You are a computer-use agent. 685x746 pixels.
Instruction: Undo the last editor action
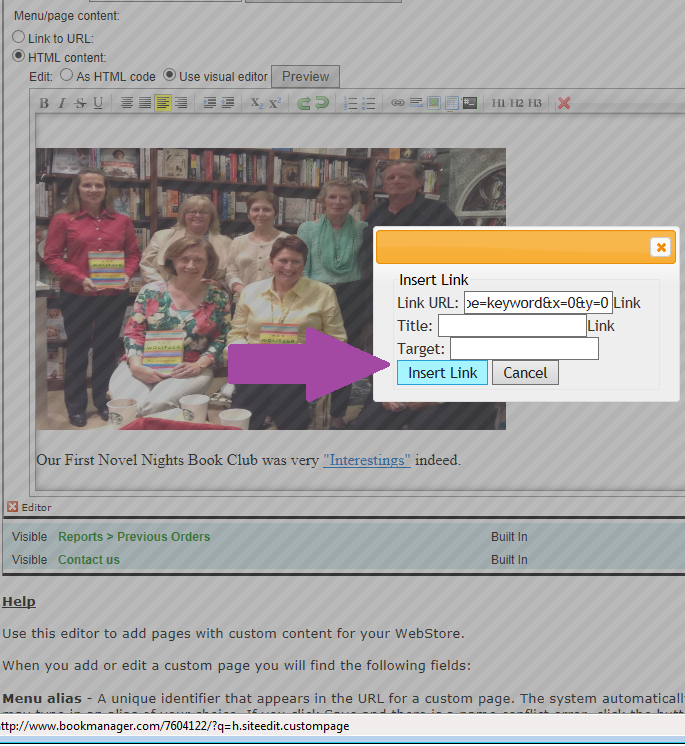[303, 103]
